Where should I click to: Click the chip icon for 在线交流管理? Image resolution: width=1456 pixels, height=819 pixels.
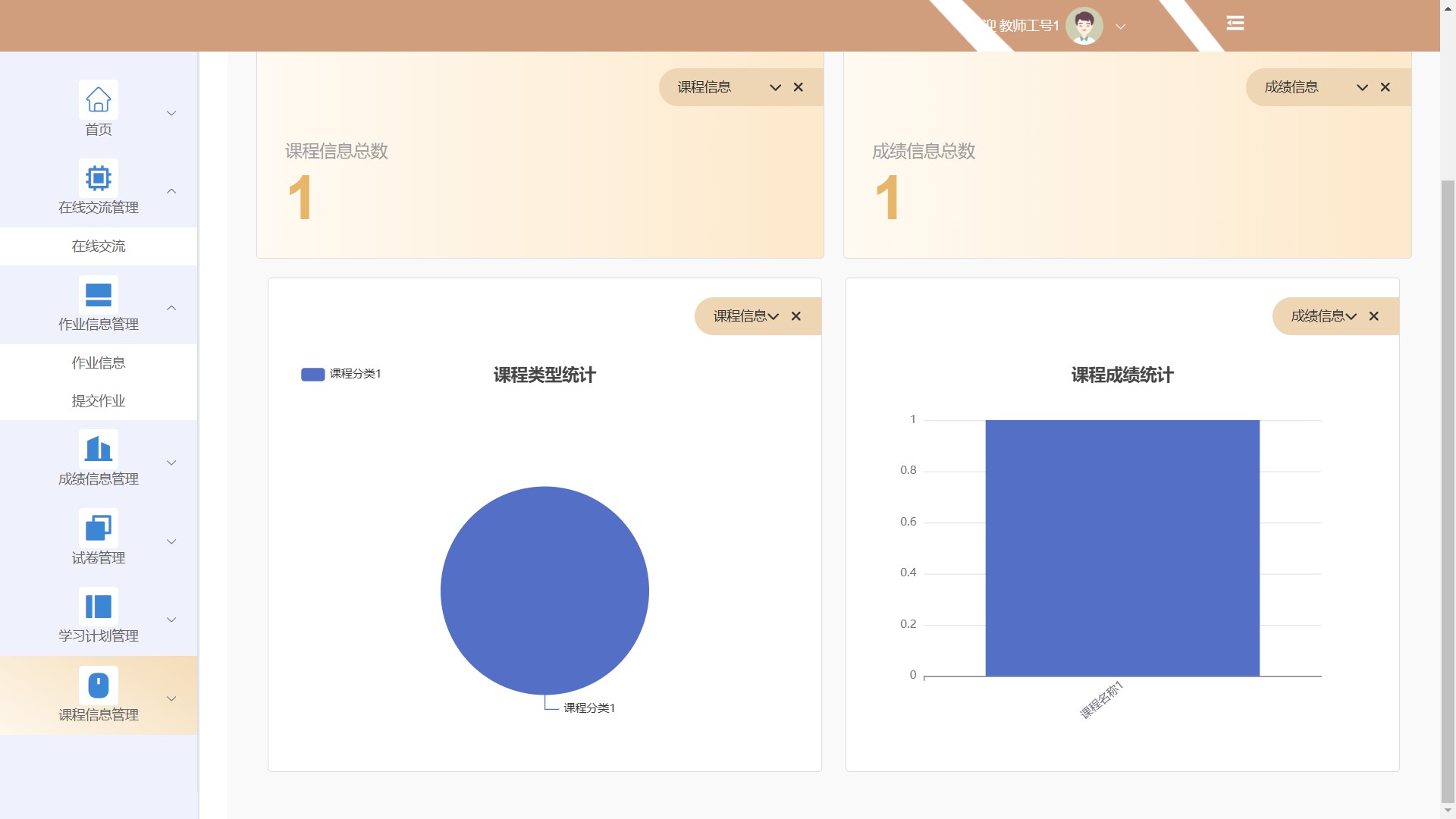98,178
